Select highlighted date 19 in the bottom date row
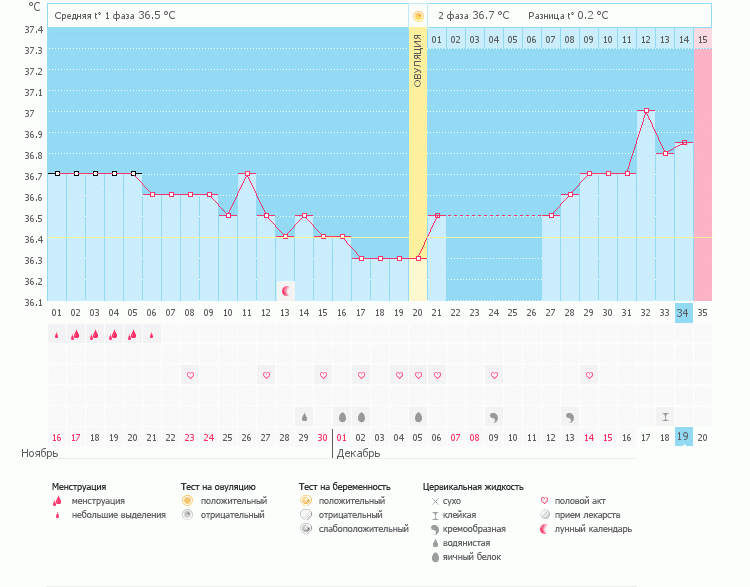Viewport: 750px width, 587px height. point(683,437)
